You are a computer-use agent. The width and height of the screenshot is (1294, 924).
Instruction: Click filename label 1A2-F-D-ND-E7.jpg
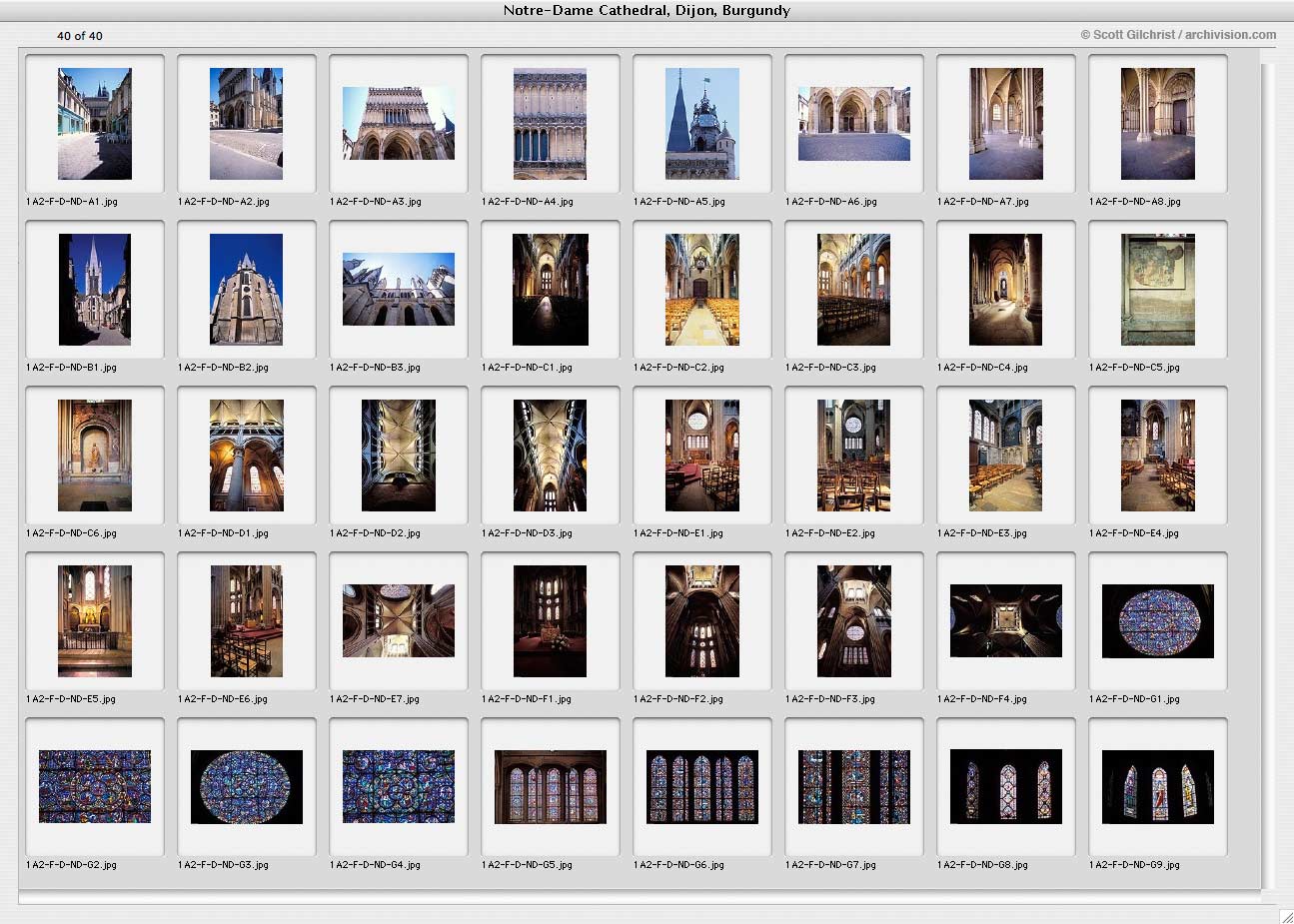click(375, 699)
